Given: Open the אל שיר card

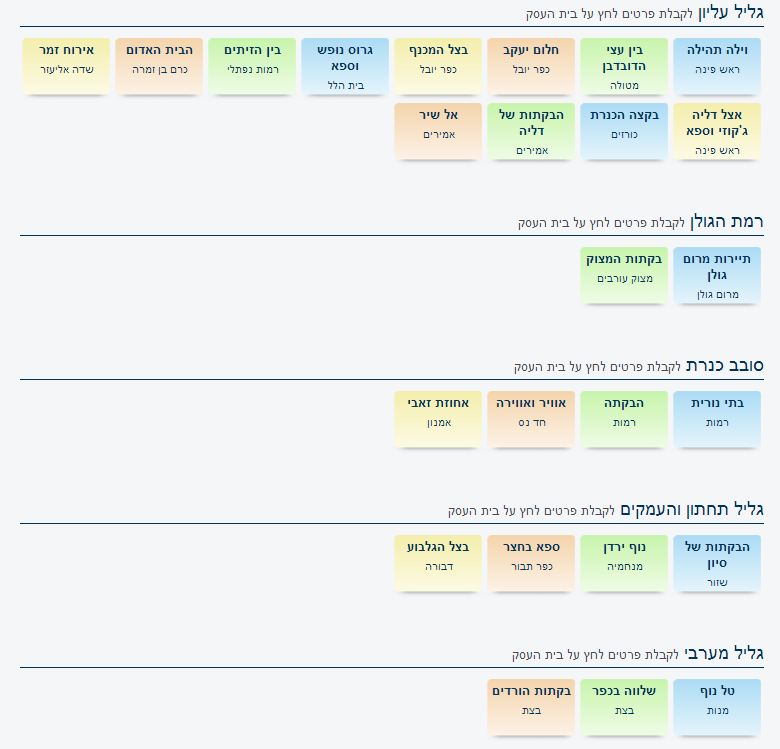Looking at the screenshot, I should pos(438,130).
